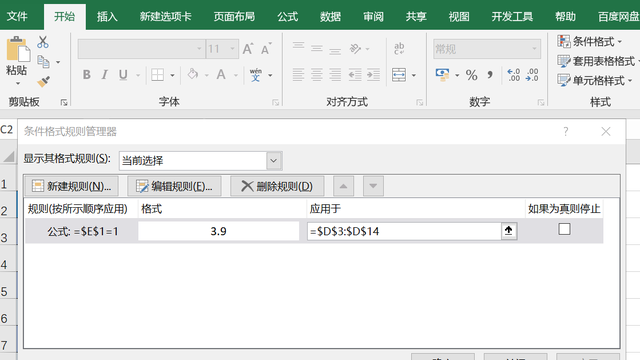This screenshot has width=640, height=360.
Task: Apply Percent style
Action: click(x=471, y=75)
